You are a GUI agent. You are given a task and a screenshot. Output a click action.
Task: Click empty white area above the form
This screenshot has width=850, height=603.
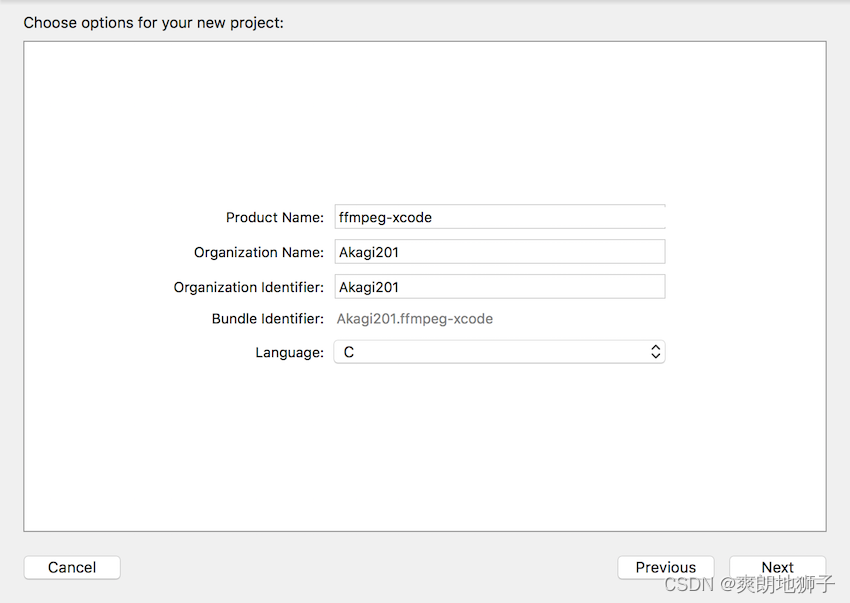point(425,119)
